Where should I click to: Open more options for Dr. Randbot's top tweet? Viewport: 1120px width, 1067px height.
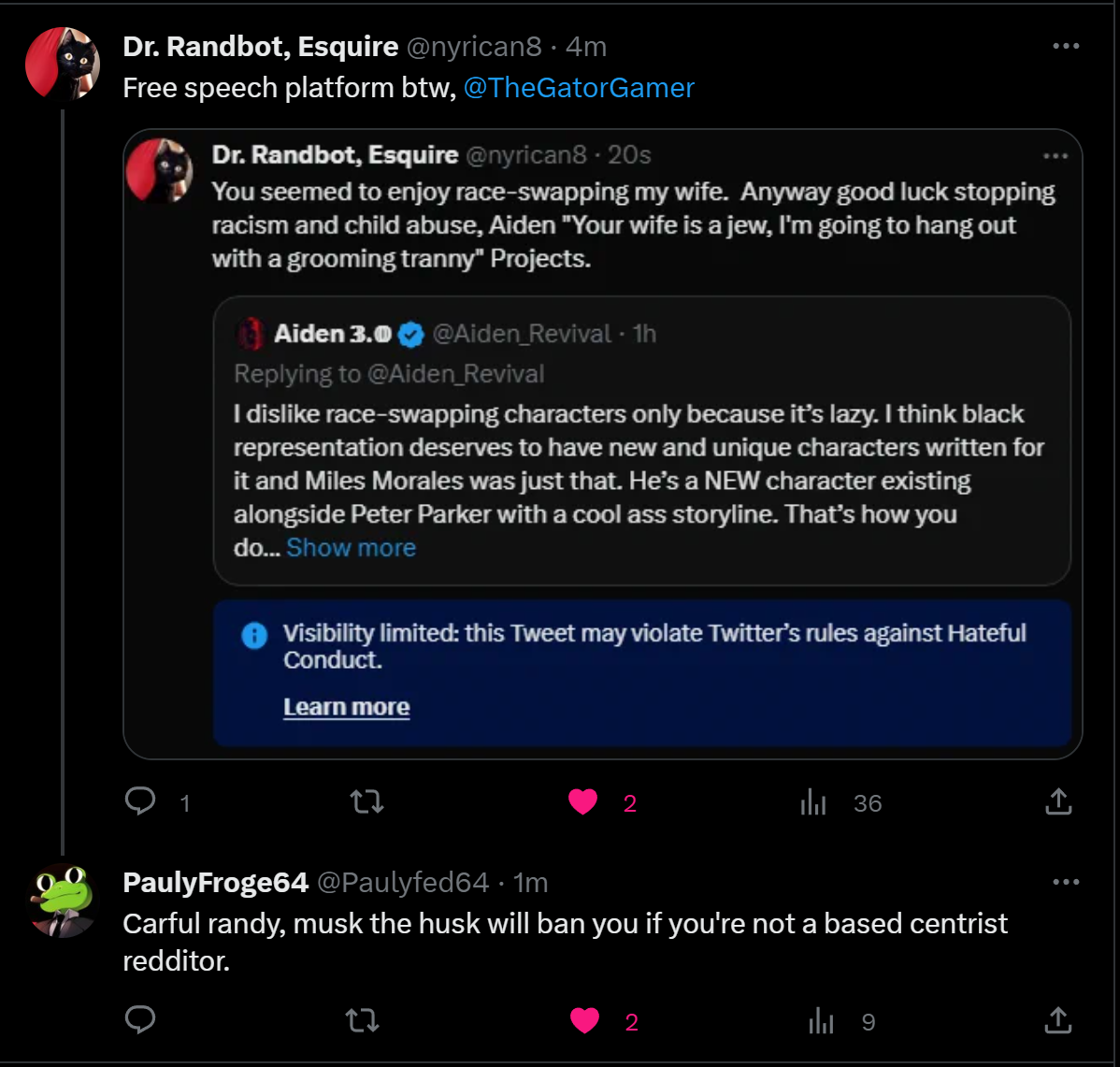(1066, 47)
